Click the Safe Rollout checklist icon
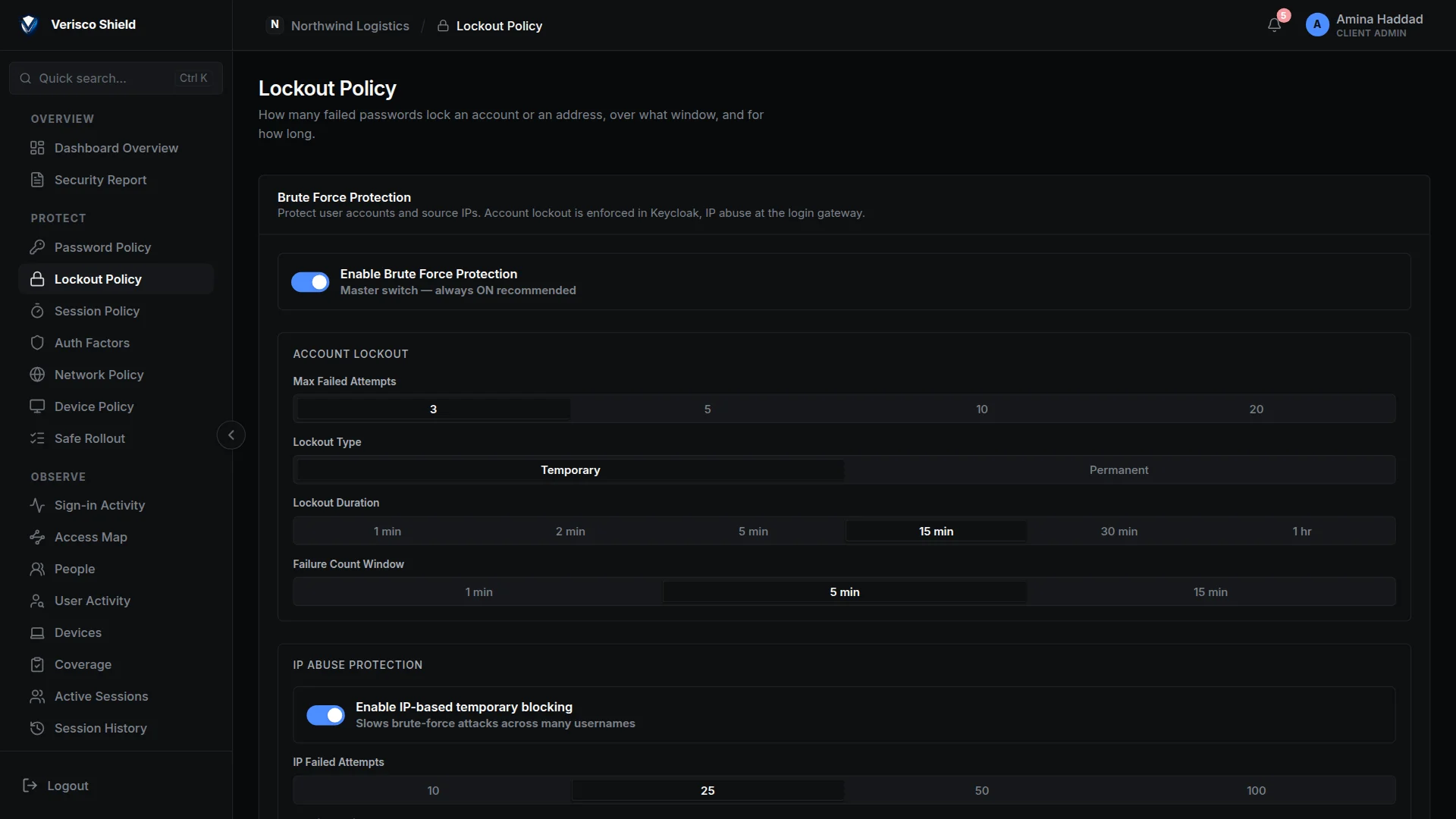The width and height of the screenshot is (1456, 819). pos(37,438)
